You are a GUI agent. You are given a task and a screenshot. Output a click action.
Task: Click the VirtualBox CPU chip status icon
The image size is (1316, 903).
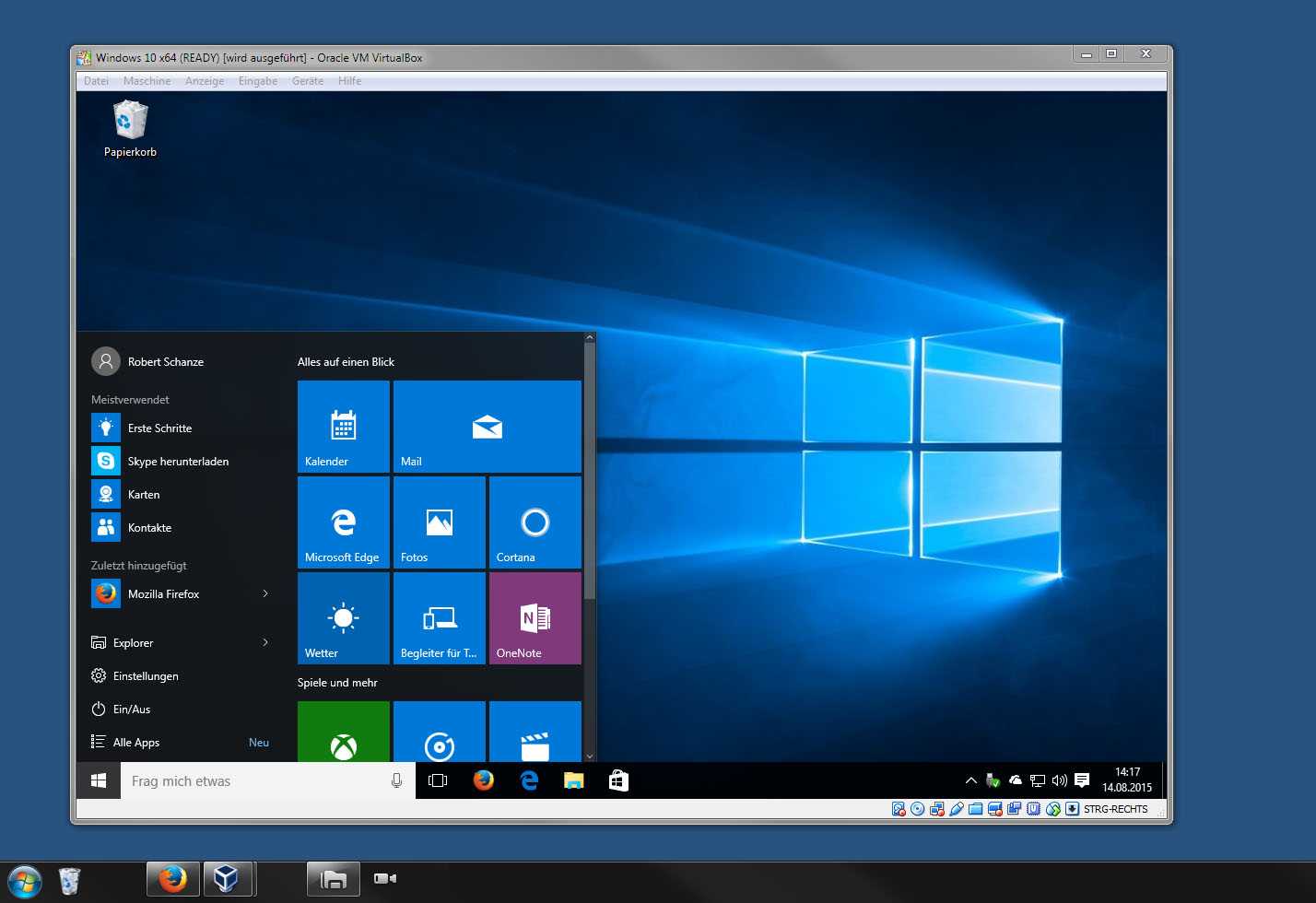click(1034, 809)
